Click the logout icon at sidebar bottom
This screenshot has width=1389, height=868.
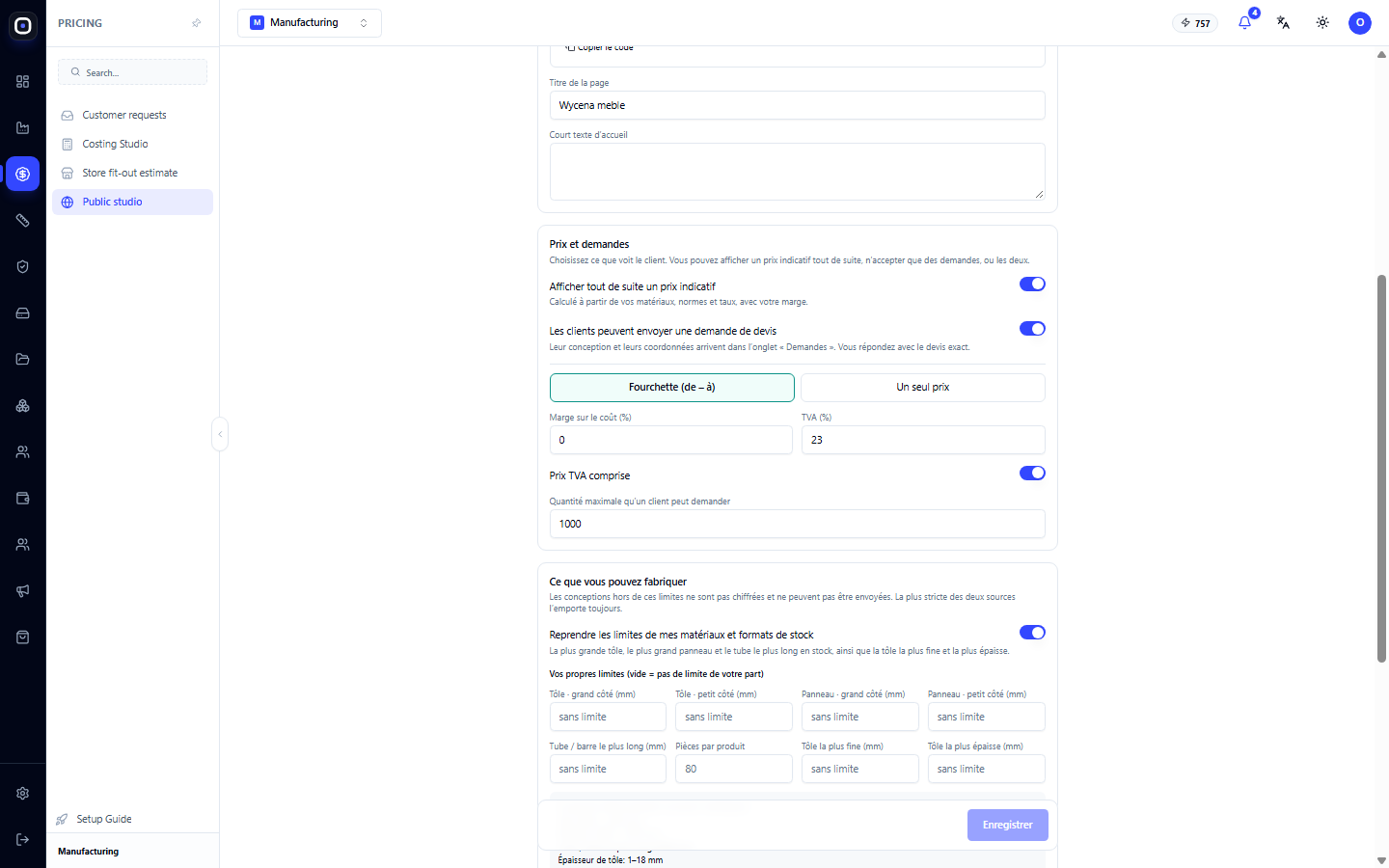click(x=22, y=840)
